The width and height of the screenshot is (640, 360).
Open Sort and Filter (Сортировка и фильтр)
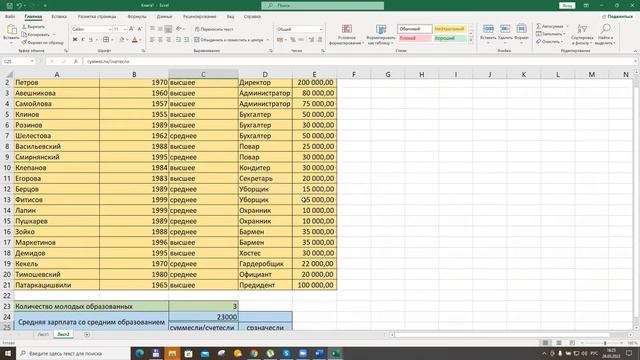point(582,34)
